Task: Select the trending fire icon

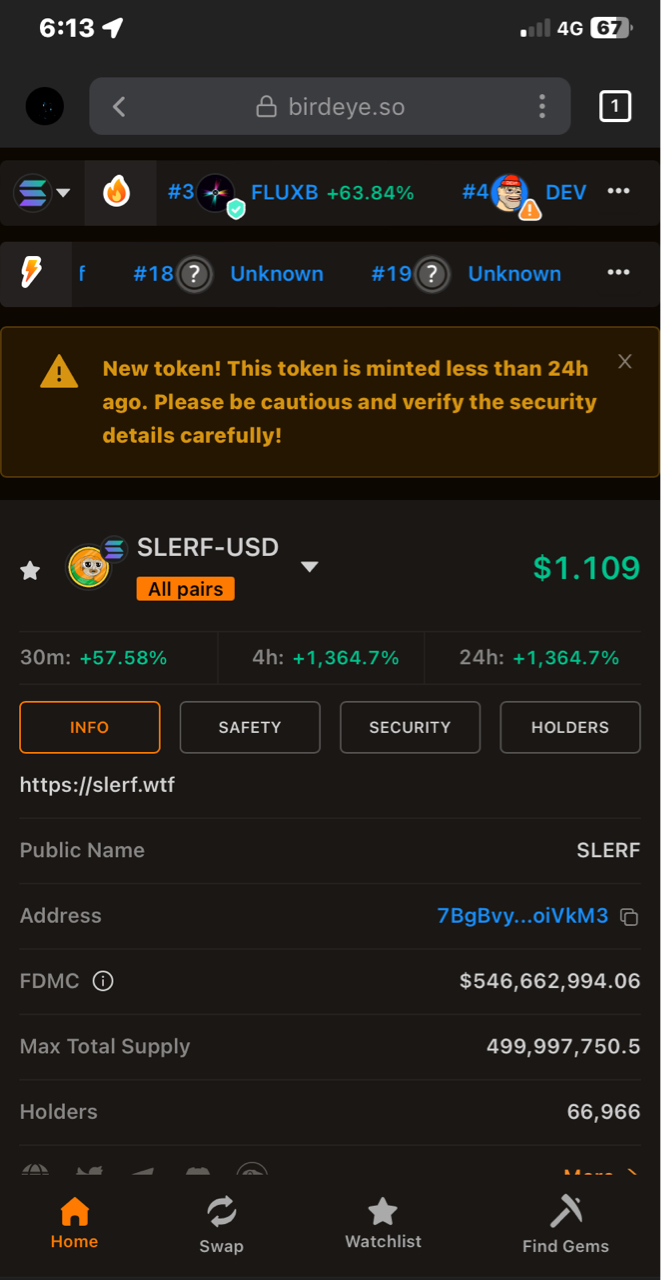Action: coord(117,191)
